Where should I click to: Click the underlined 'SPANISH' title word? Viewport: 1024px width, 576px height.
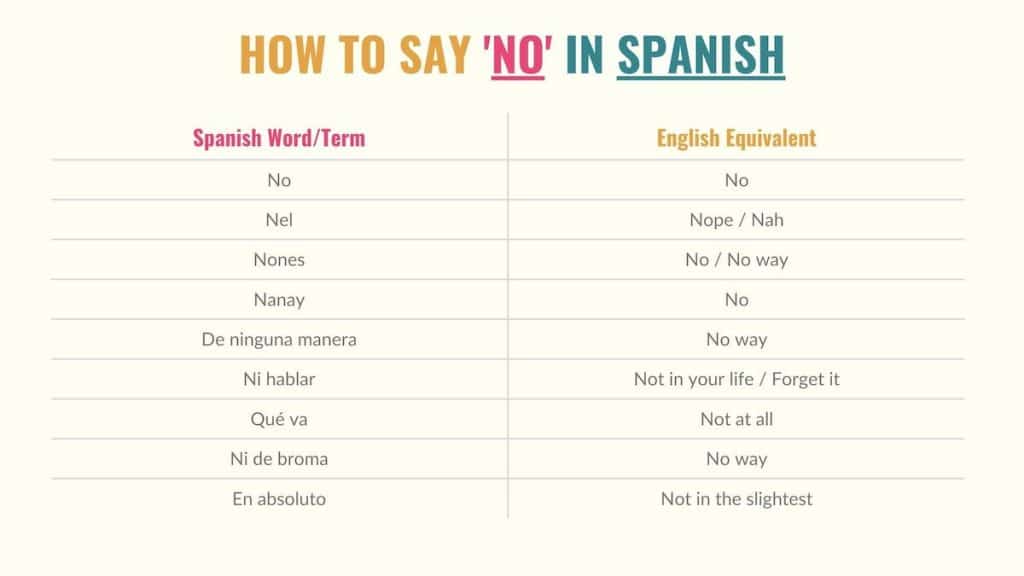(x=700, y=56)
